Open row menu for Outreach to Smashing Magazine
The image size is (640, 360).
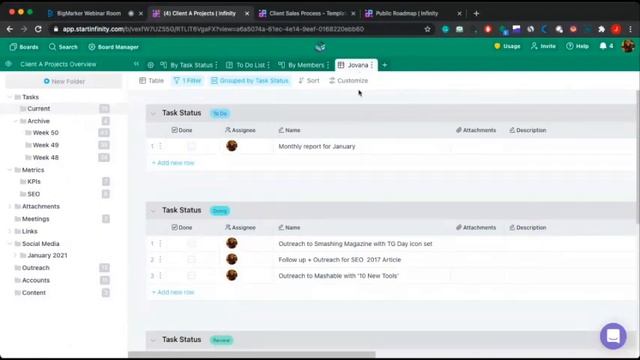pyautogui.click(x=160, y=244)
